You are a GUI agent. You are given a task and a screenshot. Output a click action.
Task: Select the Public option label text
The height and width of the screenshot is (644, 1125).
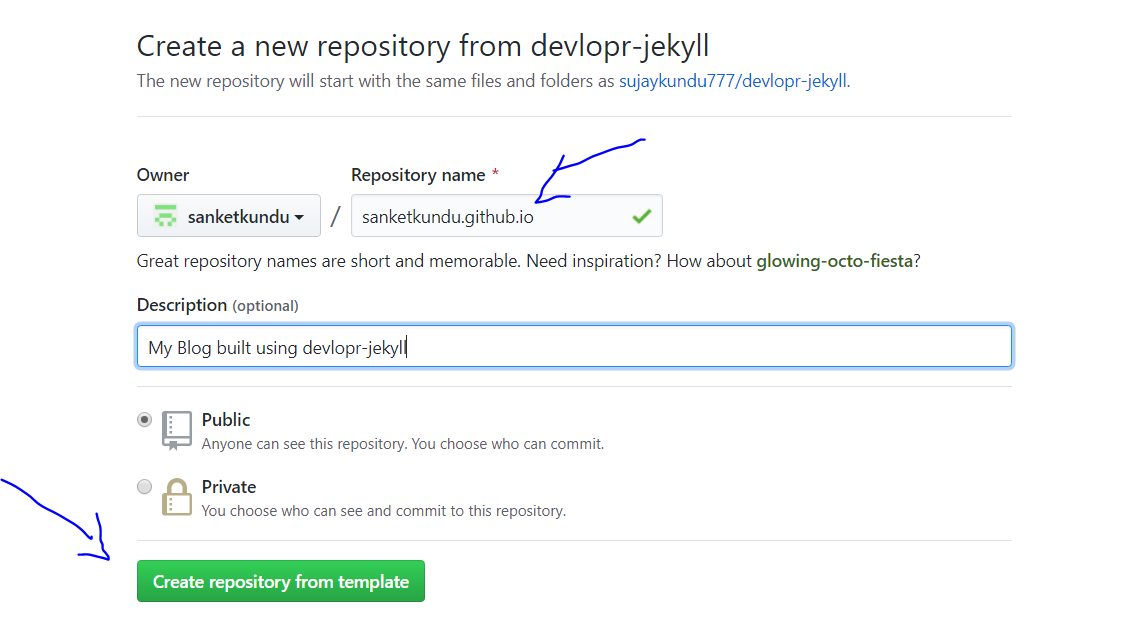[x=224, y=419]
